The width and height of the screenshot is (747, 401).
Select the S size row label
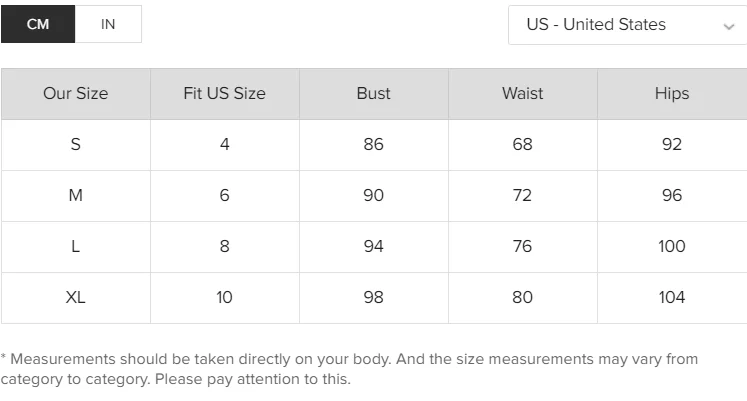pos(76,145)
